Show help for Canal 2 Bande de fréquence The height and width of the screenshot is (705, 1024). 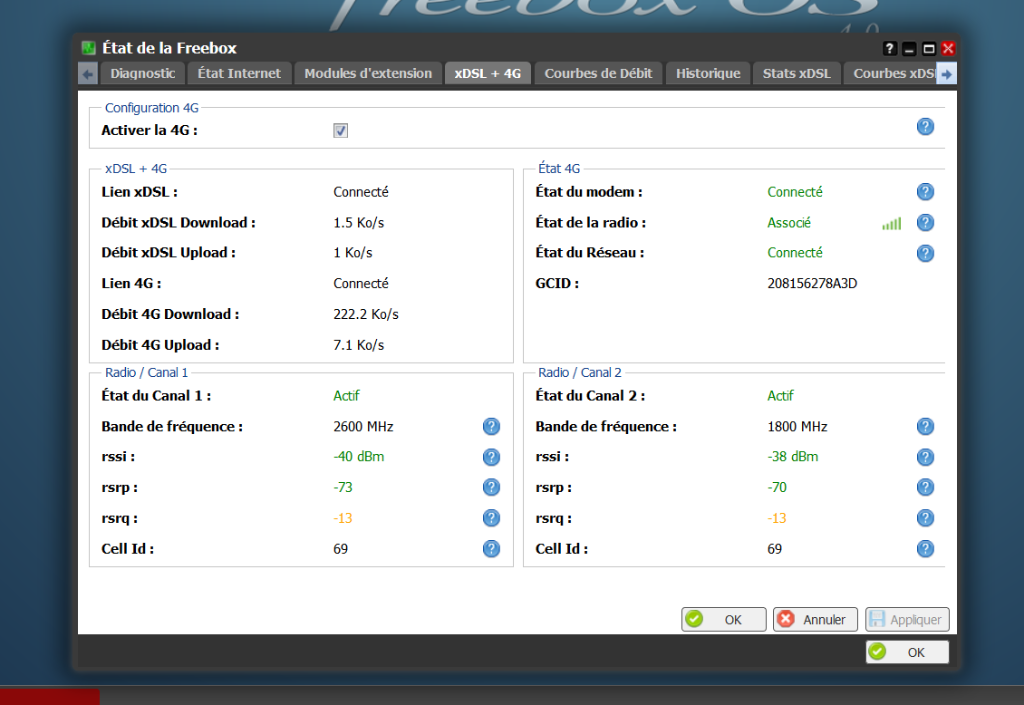tap(925, 427)
